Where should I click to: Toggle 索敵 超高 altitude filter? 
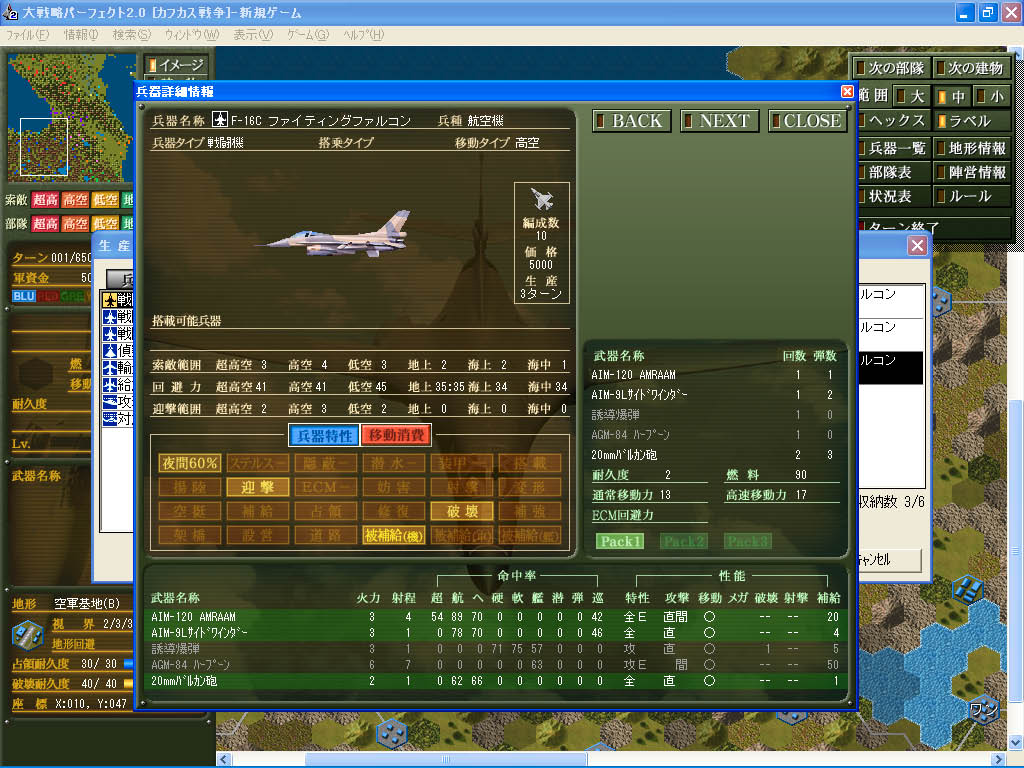pos(45,200)
